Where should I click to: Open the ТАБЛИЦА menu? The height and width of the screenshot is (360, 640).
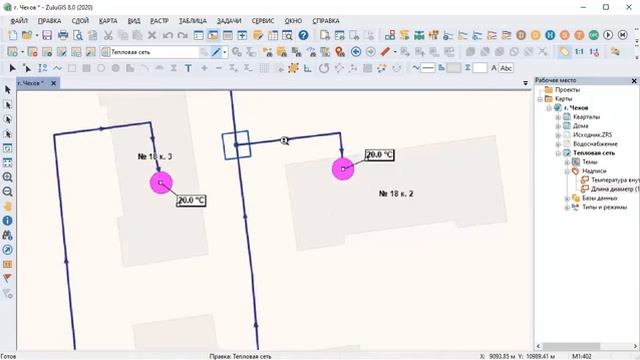pos(193,21)
